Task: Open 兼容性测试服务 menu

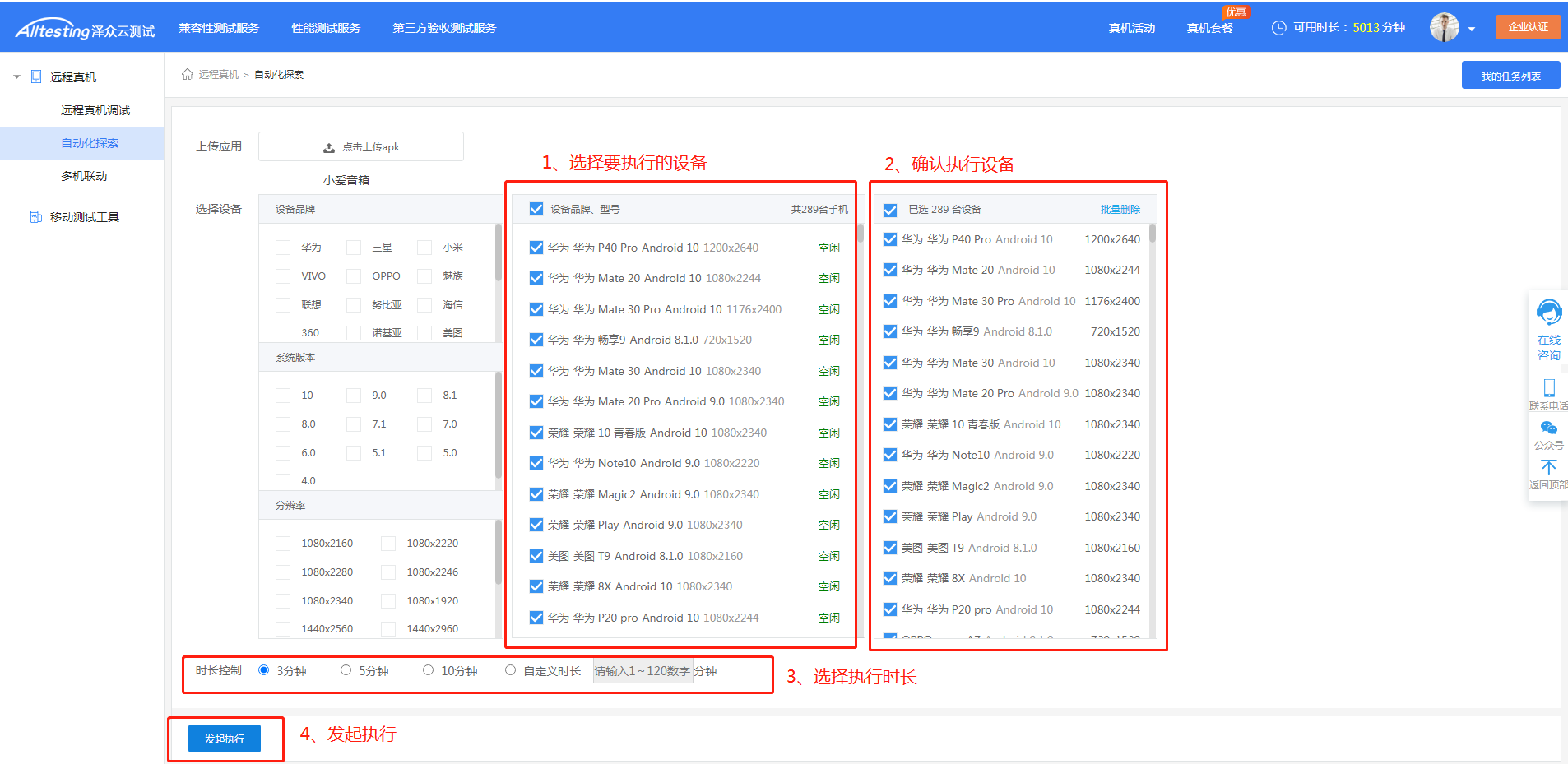Action: coord(219,28)
